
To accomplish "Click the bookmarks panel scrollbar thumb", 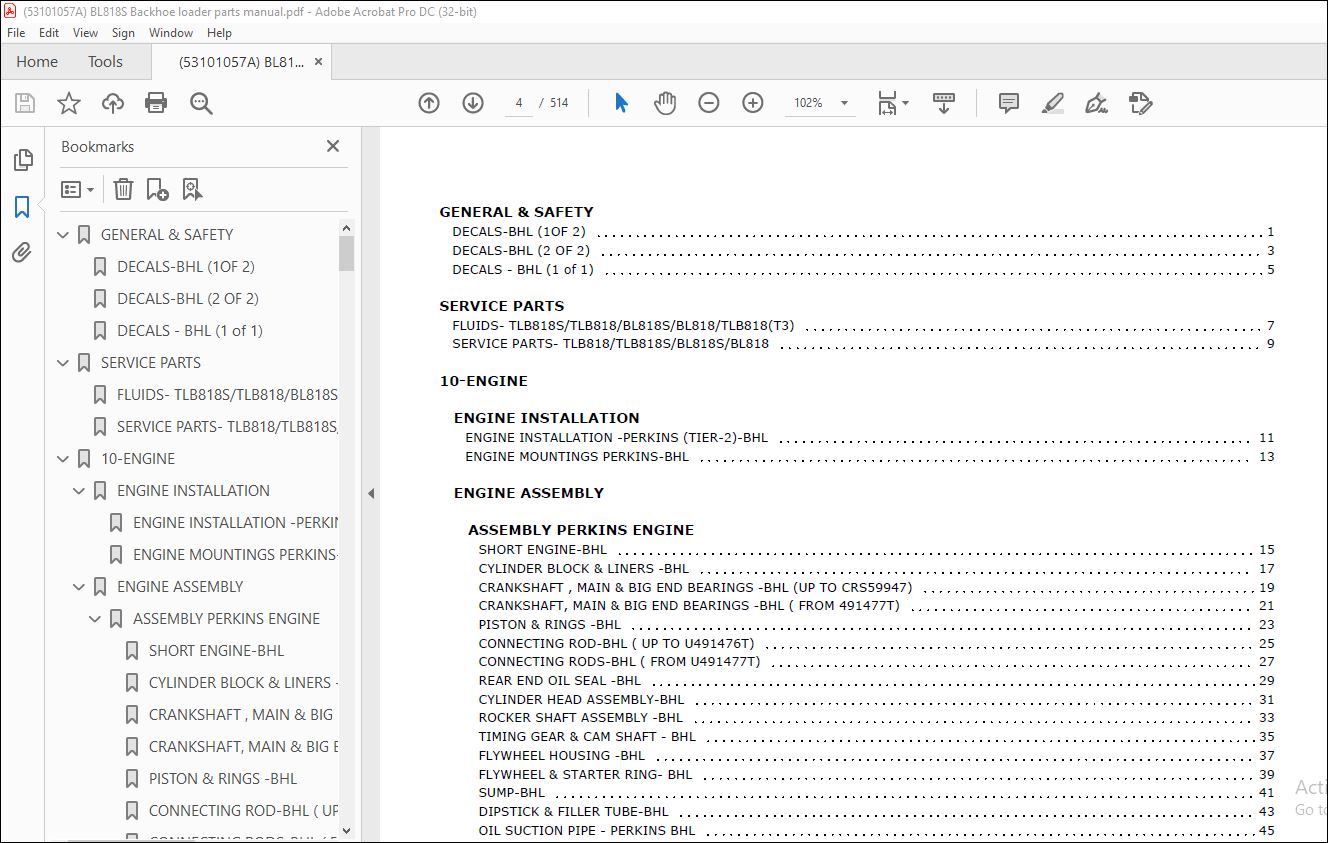I will pyautogui.click(x=346, y=253).
